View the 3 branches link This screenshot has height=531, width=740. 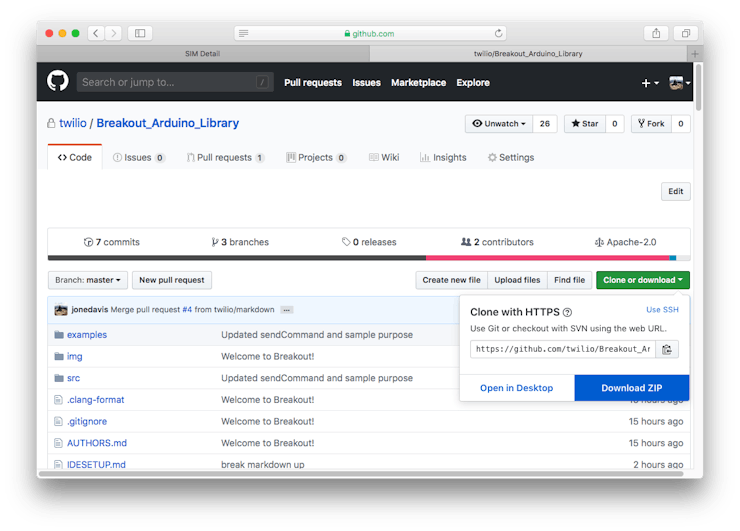240,242
